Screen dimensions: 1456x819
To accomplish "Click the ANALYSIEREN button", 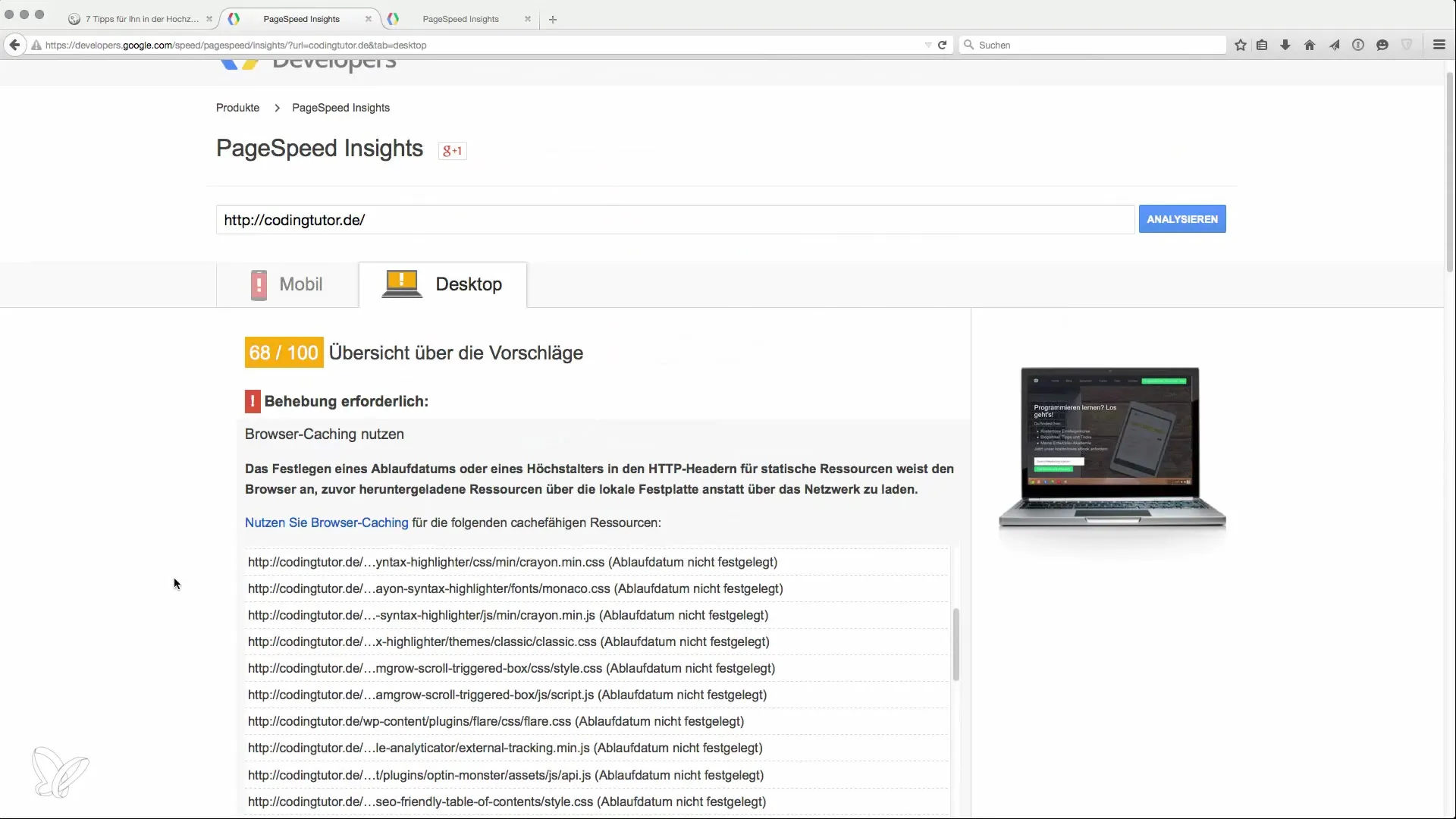I will pos(1182,219).
